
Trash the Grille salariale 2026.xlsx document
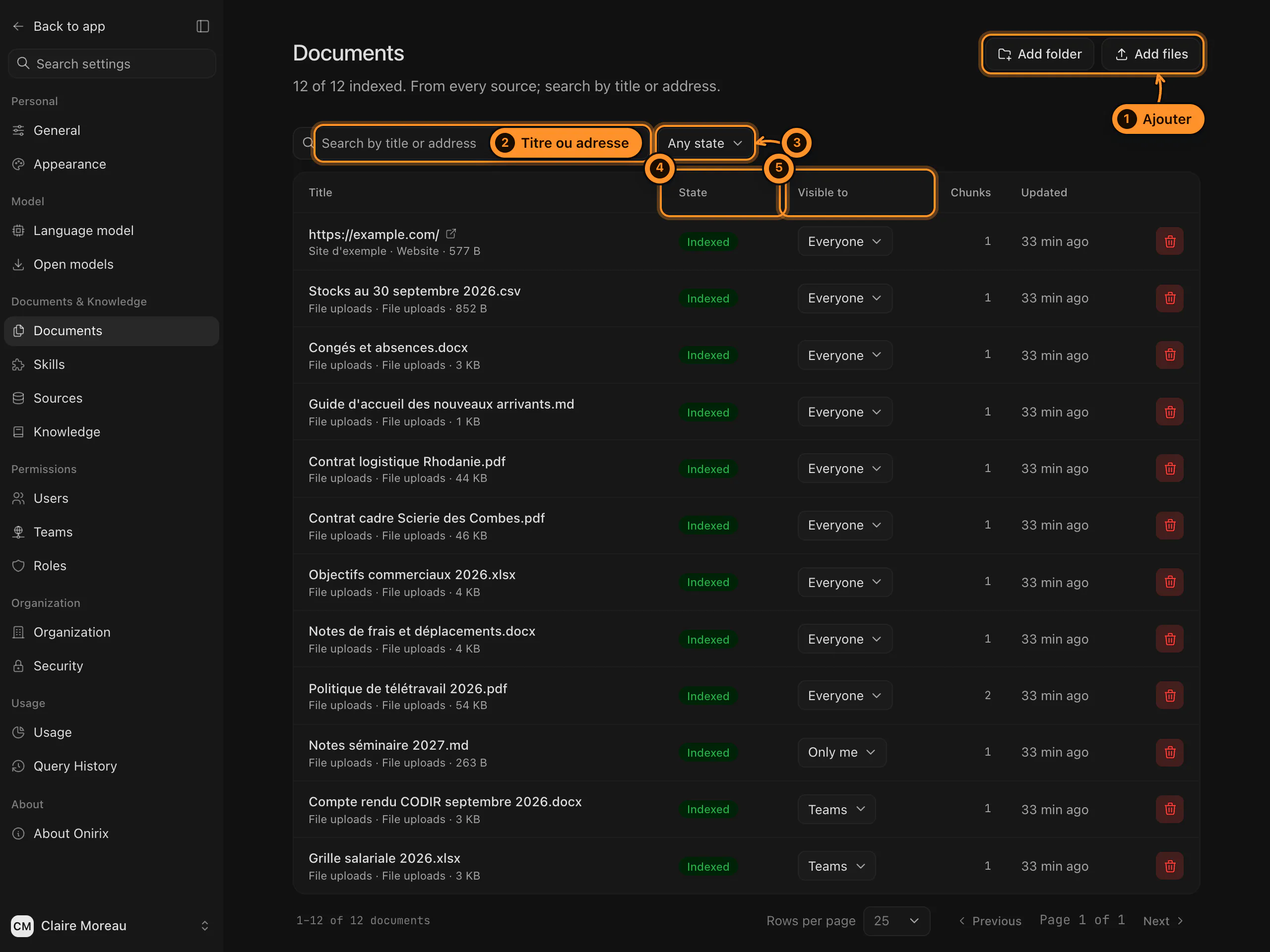(1169, 866)
